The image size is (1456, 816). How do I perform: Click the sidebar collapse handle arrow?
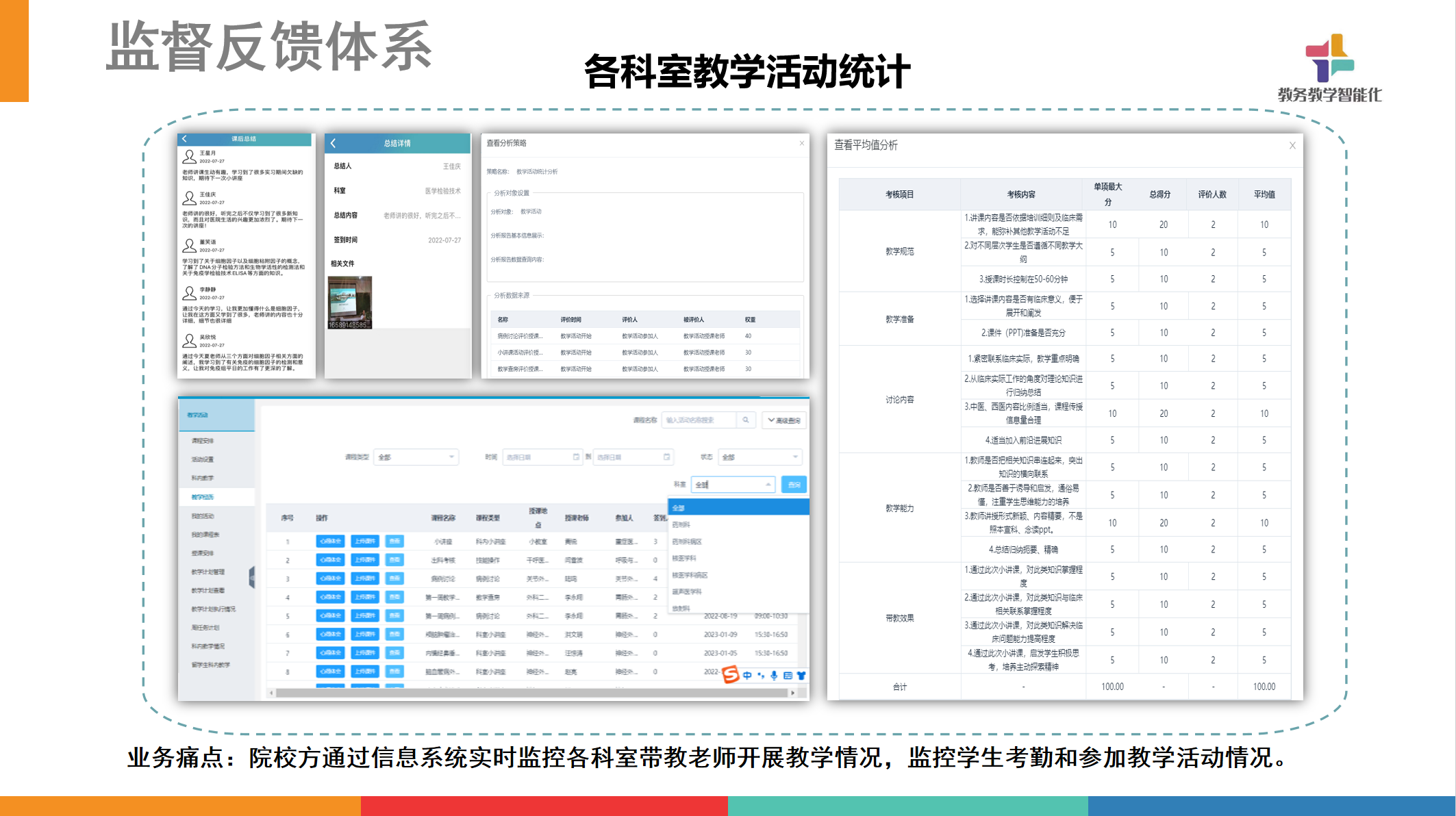click(x=251, y=577)
